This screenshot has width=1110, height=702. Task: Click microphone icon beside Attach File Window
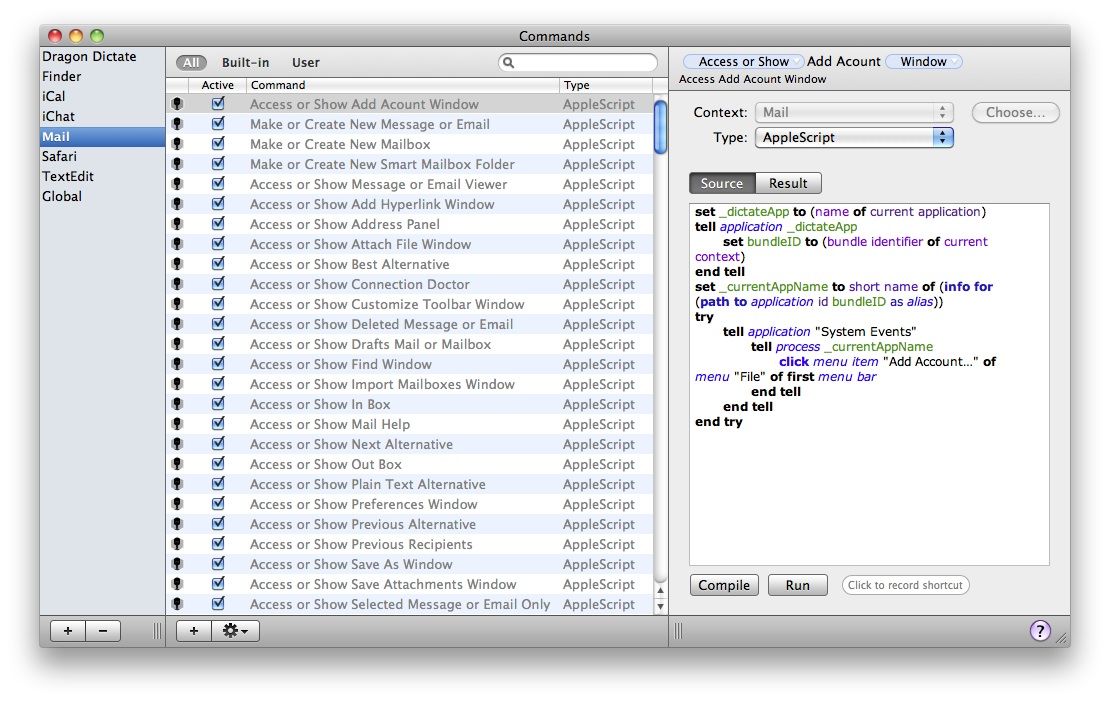click(177, 244)
